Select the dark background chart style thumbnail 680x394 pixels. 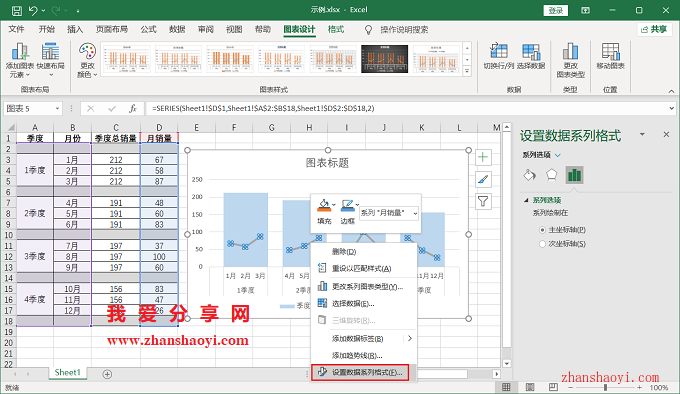(384, 59)
